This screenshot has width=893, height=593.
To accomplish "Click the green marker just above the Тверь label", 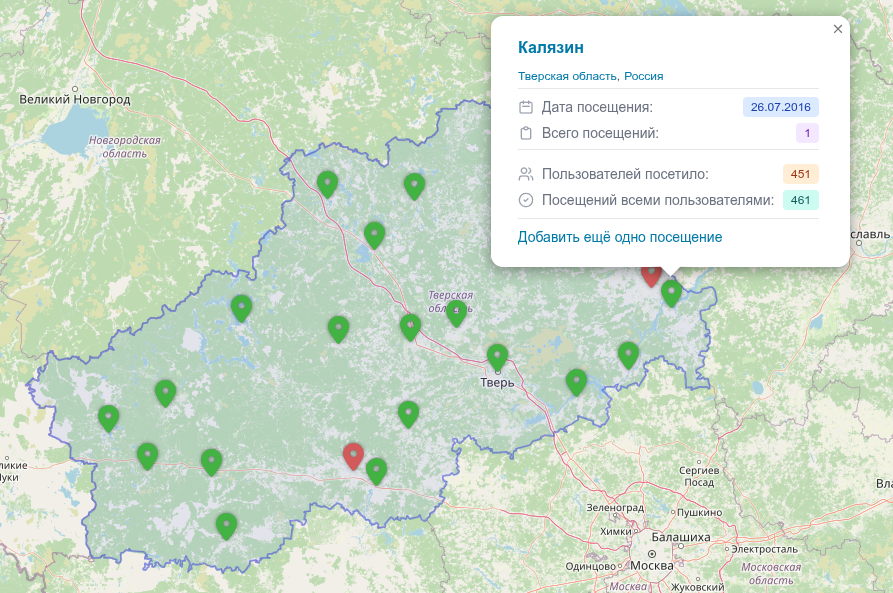I will pos(497,356).
